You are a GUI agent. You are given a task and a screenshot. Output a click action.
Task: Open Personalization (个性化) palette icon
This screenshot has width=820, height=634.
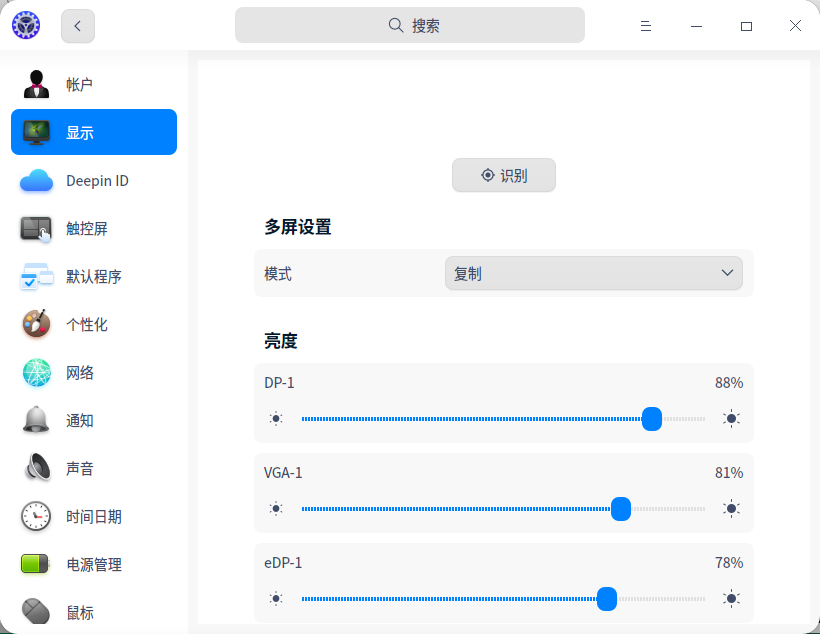37,325
